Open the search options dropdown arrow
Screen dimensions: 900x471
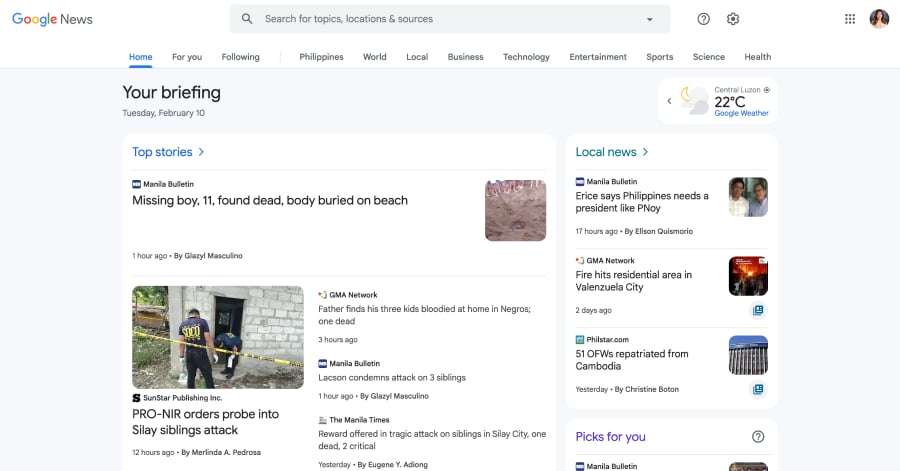click(650, 19)
